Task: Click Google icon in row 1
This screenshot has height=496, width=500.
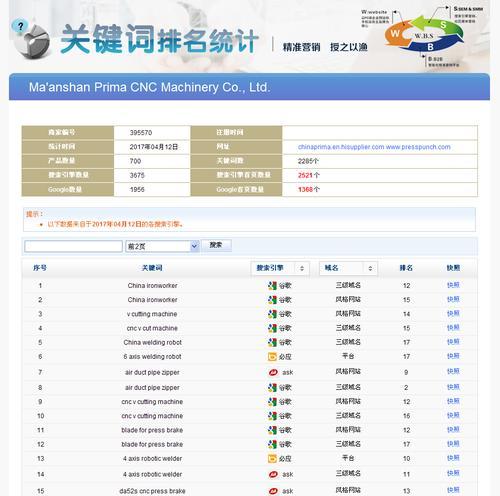Action: (272, 286)
